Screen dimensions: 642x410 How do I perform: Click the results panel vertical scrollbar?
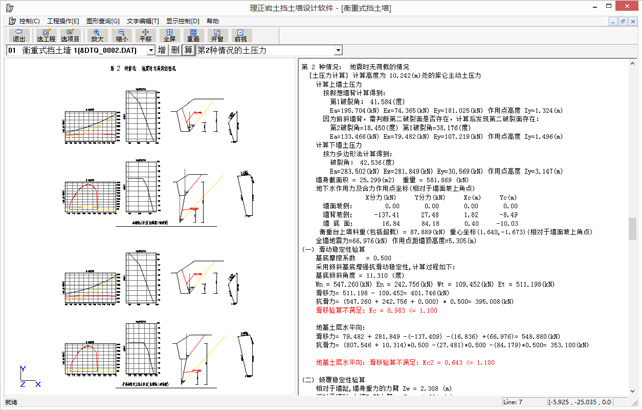[x=633, y=230]
